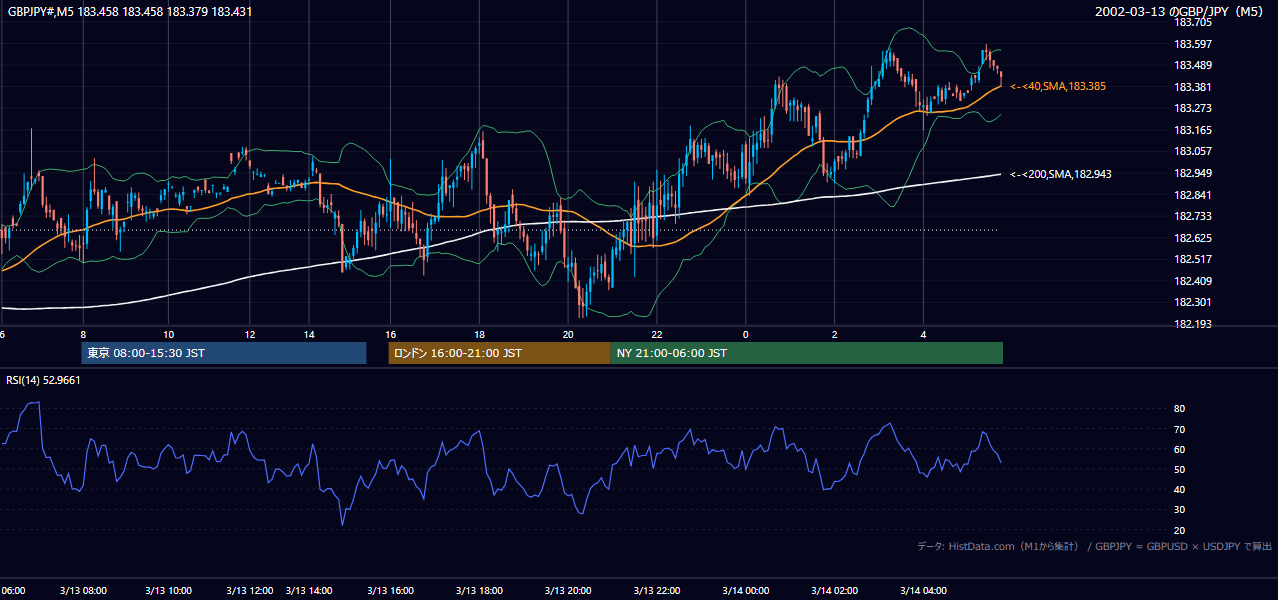The width and height of the screenshot is (1278, 600).
Task: Click the 3/13 16:00 bottom time label
Action: point(391,591)
